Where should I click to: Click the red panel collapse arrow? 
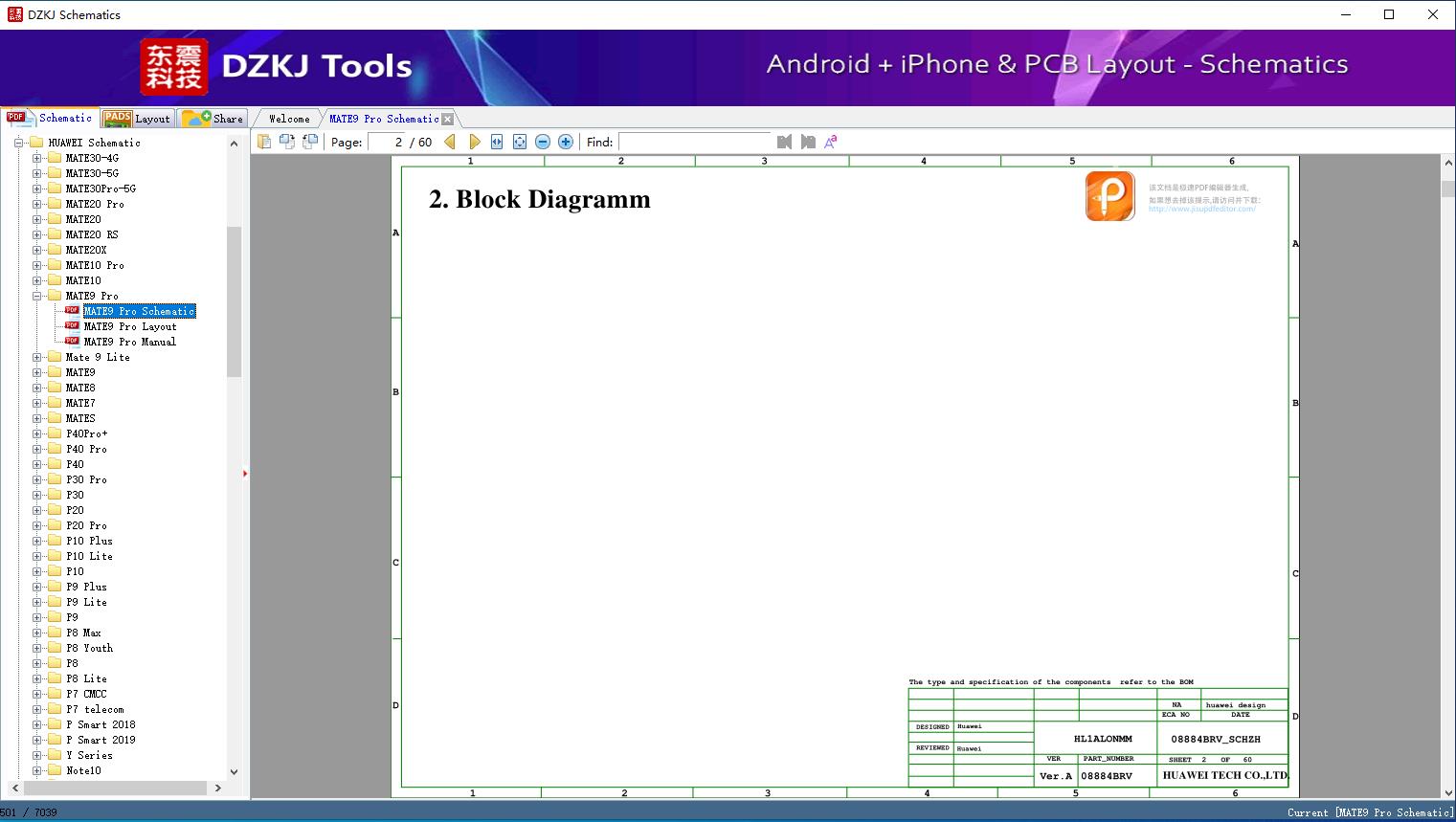click(245, 473)
